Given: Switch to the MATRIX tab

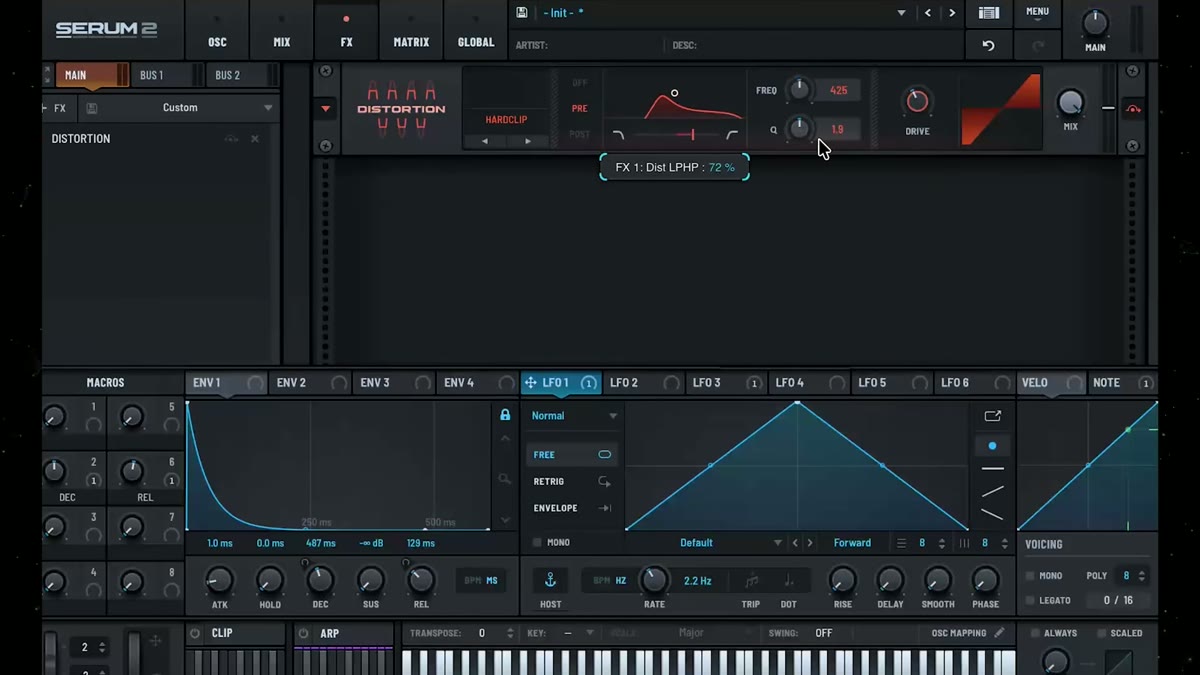Looking at the screenshot, I should tap(411, 31).
